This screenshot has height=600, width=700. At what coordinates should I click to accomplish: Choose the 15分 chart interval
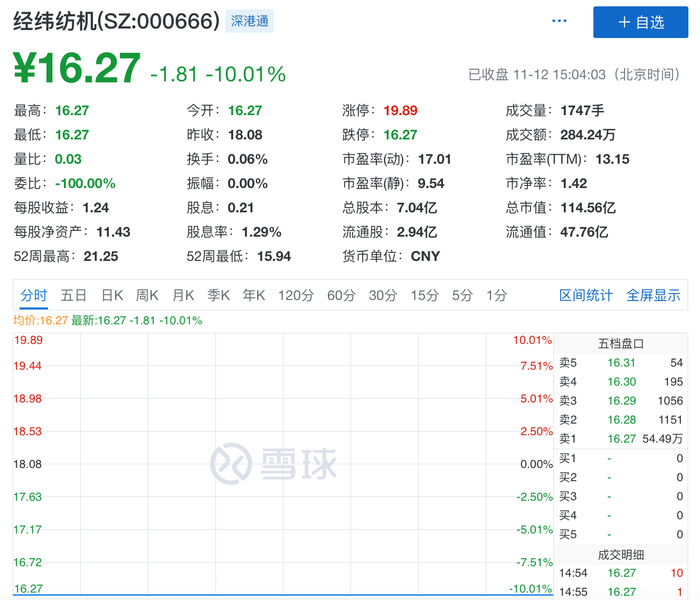pos(425,295)
